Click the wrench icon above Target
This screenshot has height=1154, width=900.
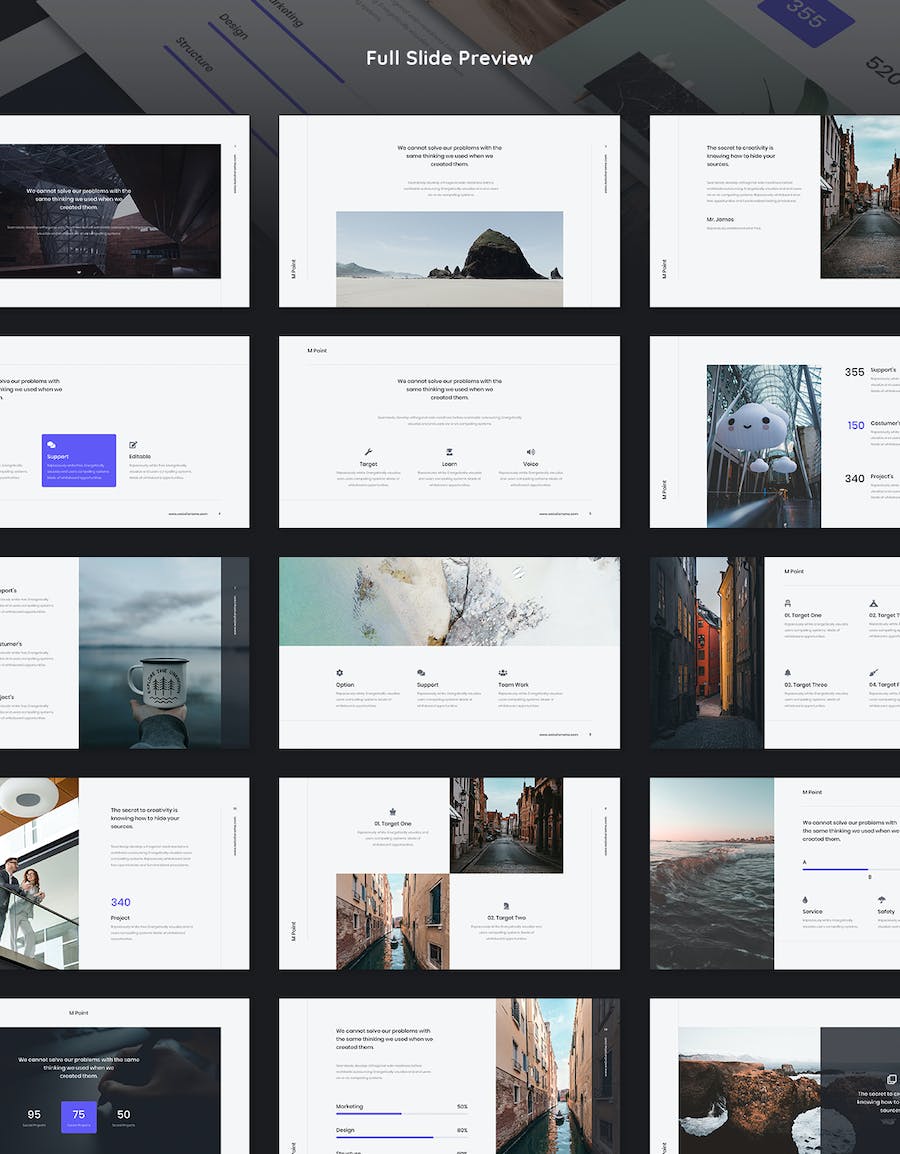tap(368, 452)
